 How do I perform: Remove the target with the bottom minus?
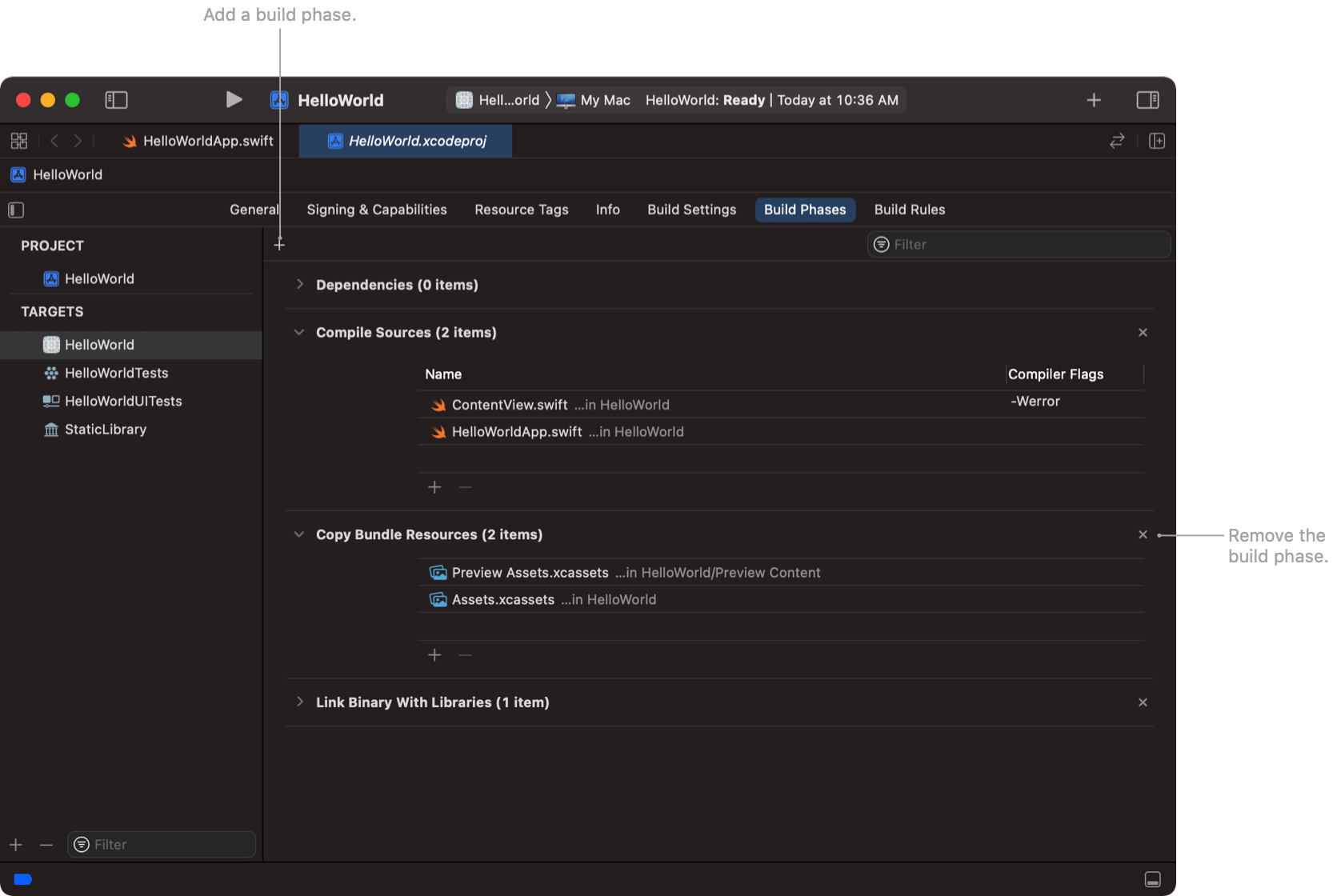pos(46,845)
